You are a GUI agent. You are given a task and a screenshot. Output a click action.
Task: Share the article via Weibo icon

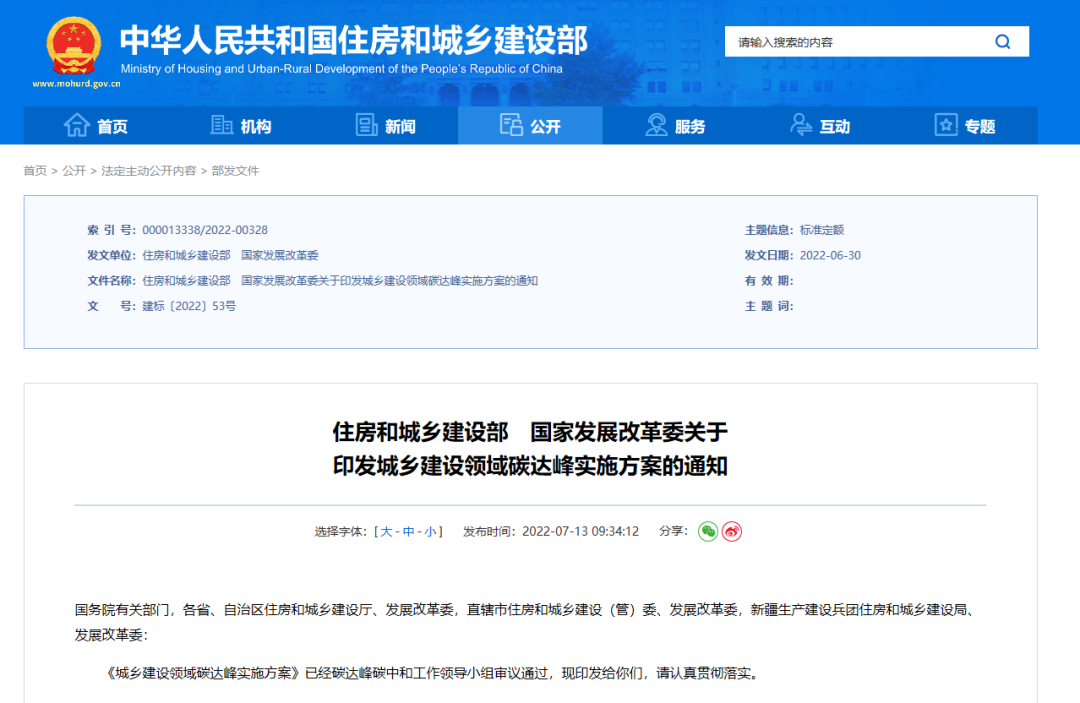(x=731, y=532)
